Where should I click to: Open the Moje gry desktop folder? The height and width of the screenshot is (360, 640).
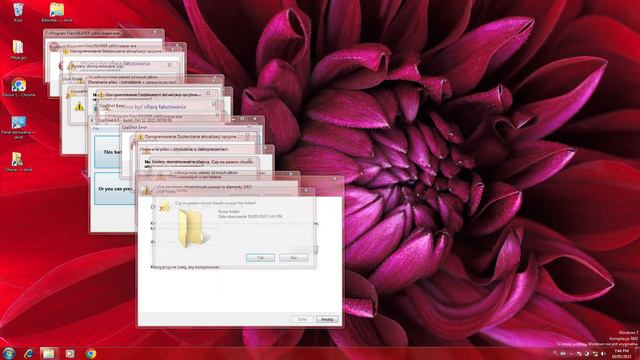[18, 50]
